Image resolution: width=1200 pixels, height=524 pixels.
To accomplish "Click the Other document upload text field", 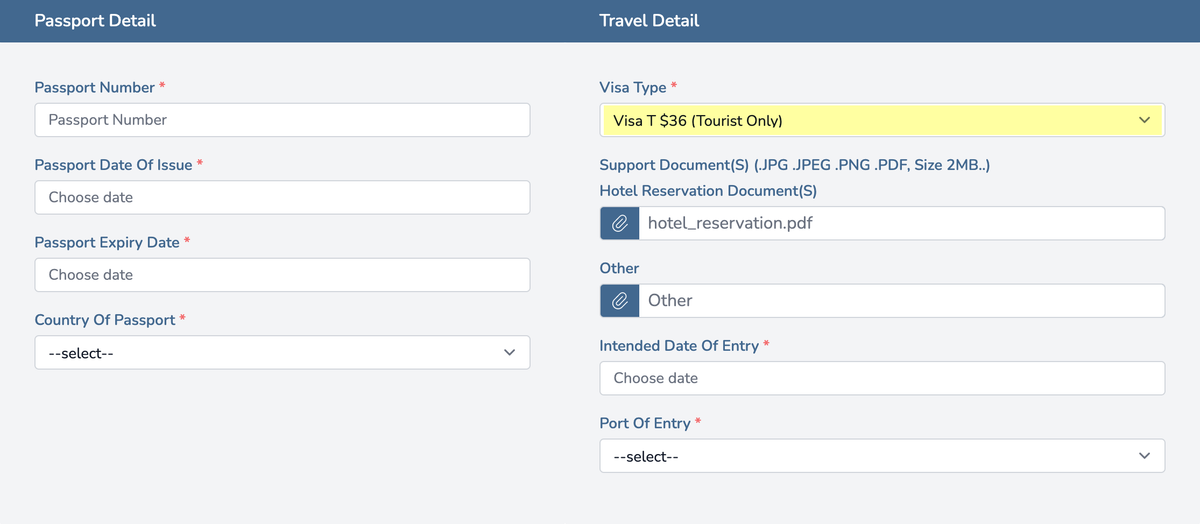I will (902, 300).
